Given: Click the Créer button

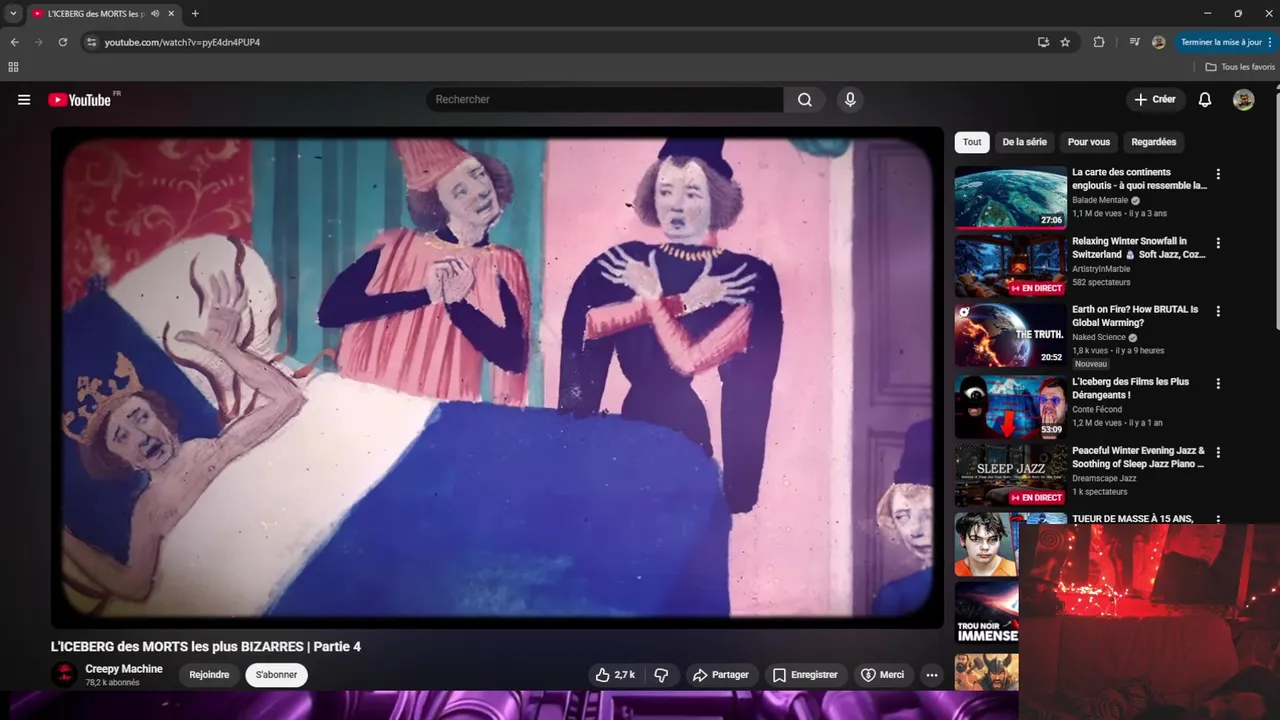Looking at the screenshot, I should [x=1155, y=100].
